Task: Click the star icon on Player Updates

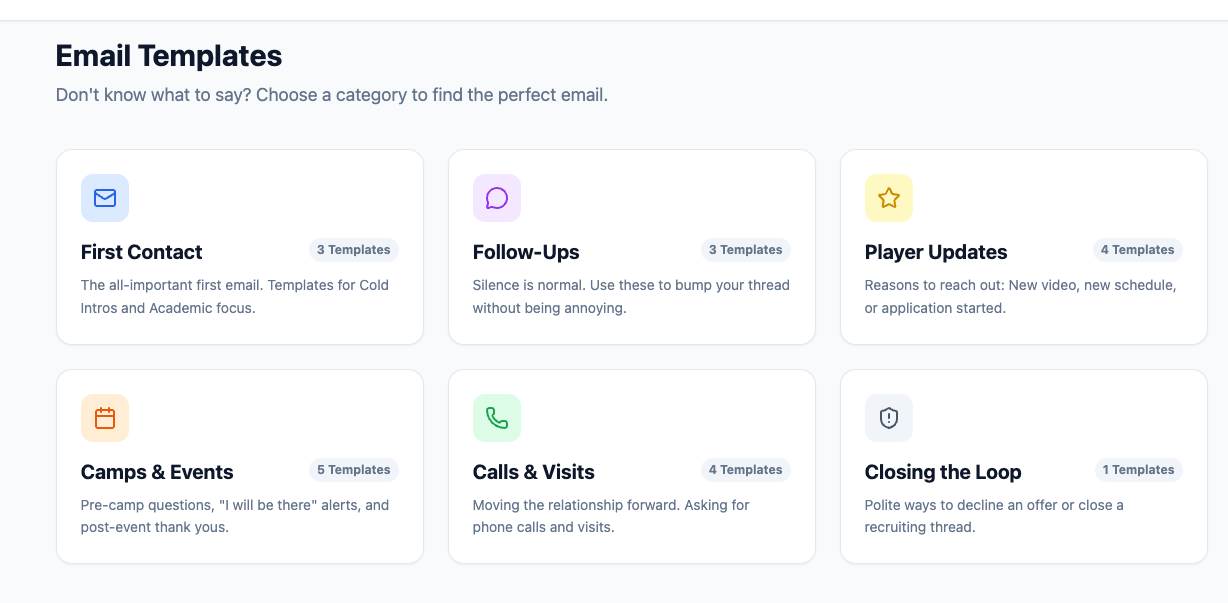Action: [889, 198]
